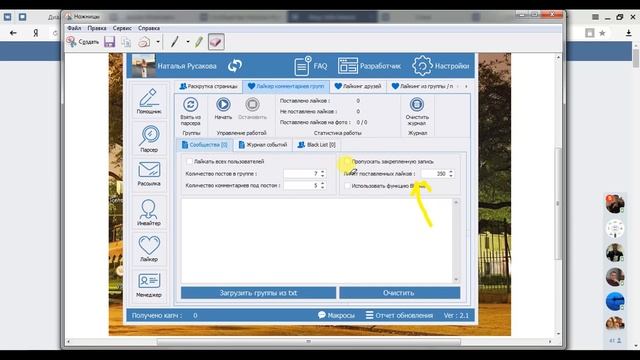This screenshot has width=640, height=360.
Task: Send snip via the mail icon
Action: [x=144, y=42]
